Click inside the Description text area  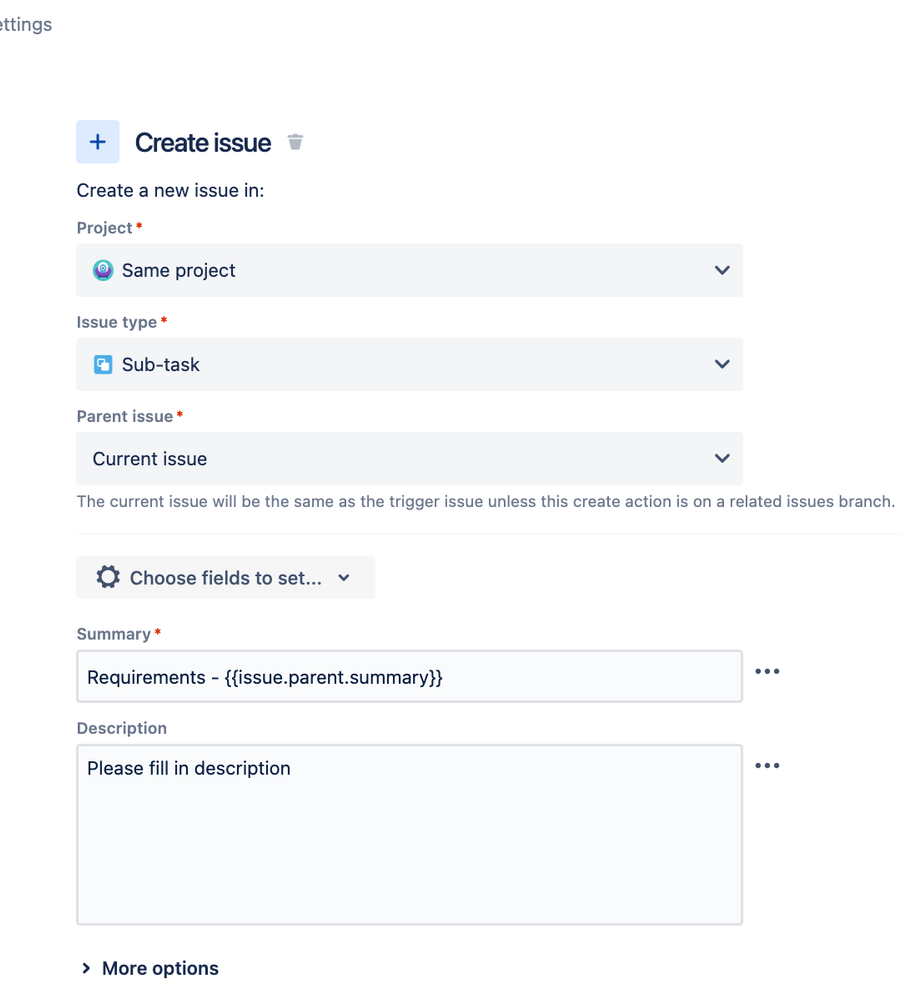coord(410,835)
